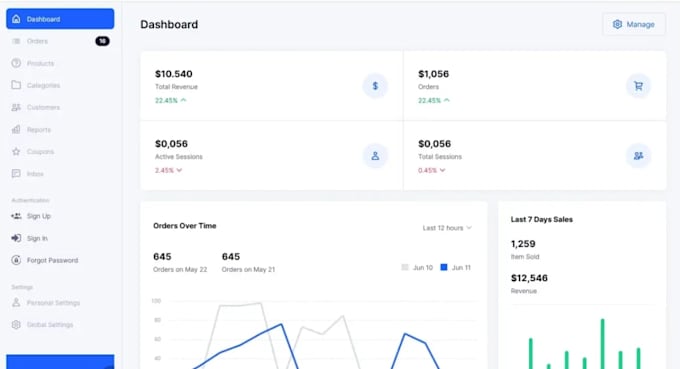680x369 pixels.
Task: Select the Sign Up user-plus icon
Action: [x=16, y=216]
